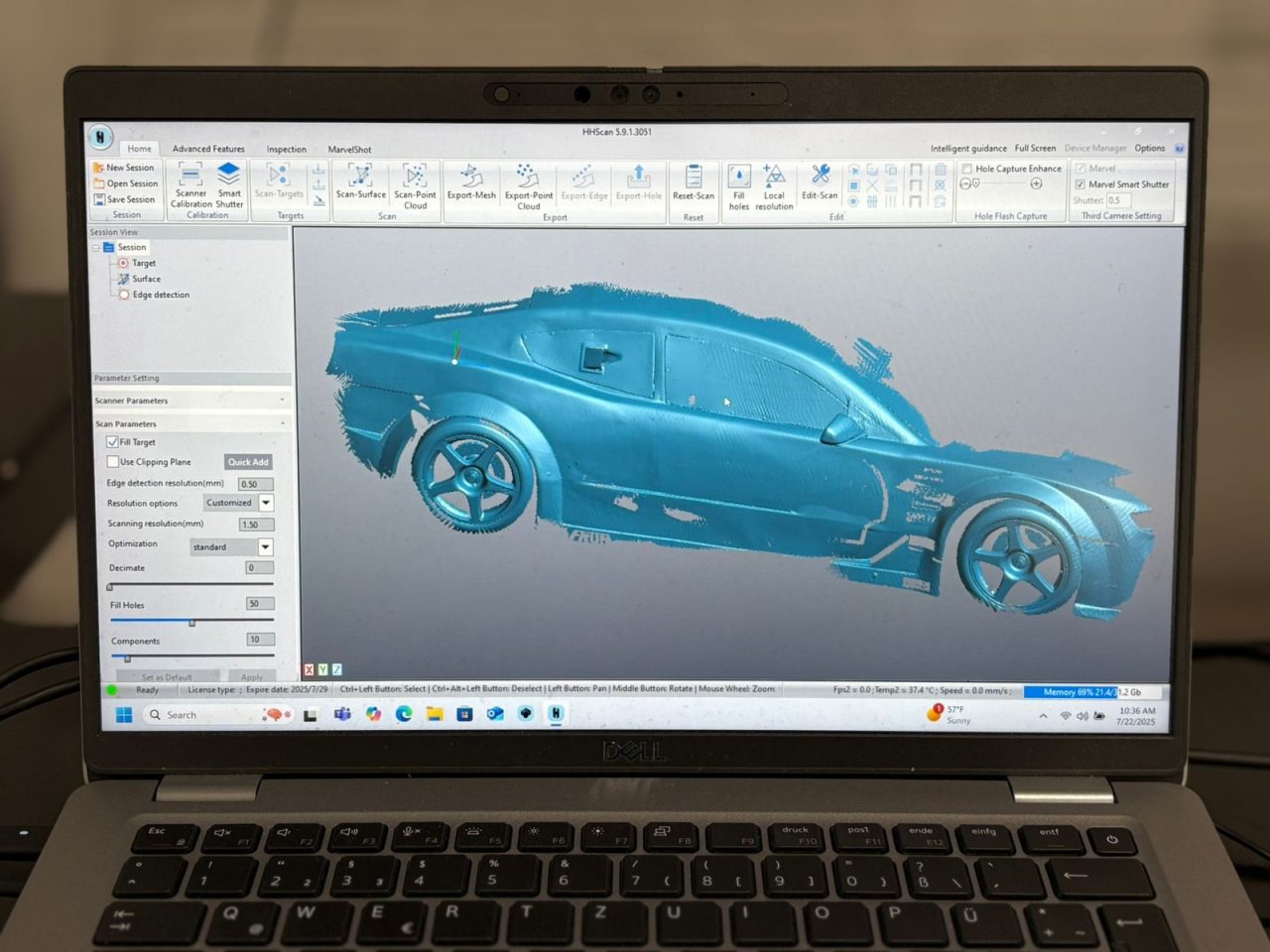Select the Edge detection tree item
1270x952 pixels.
point(160,295)
